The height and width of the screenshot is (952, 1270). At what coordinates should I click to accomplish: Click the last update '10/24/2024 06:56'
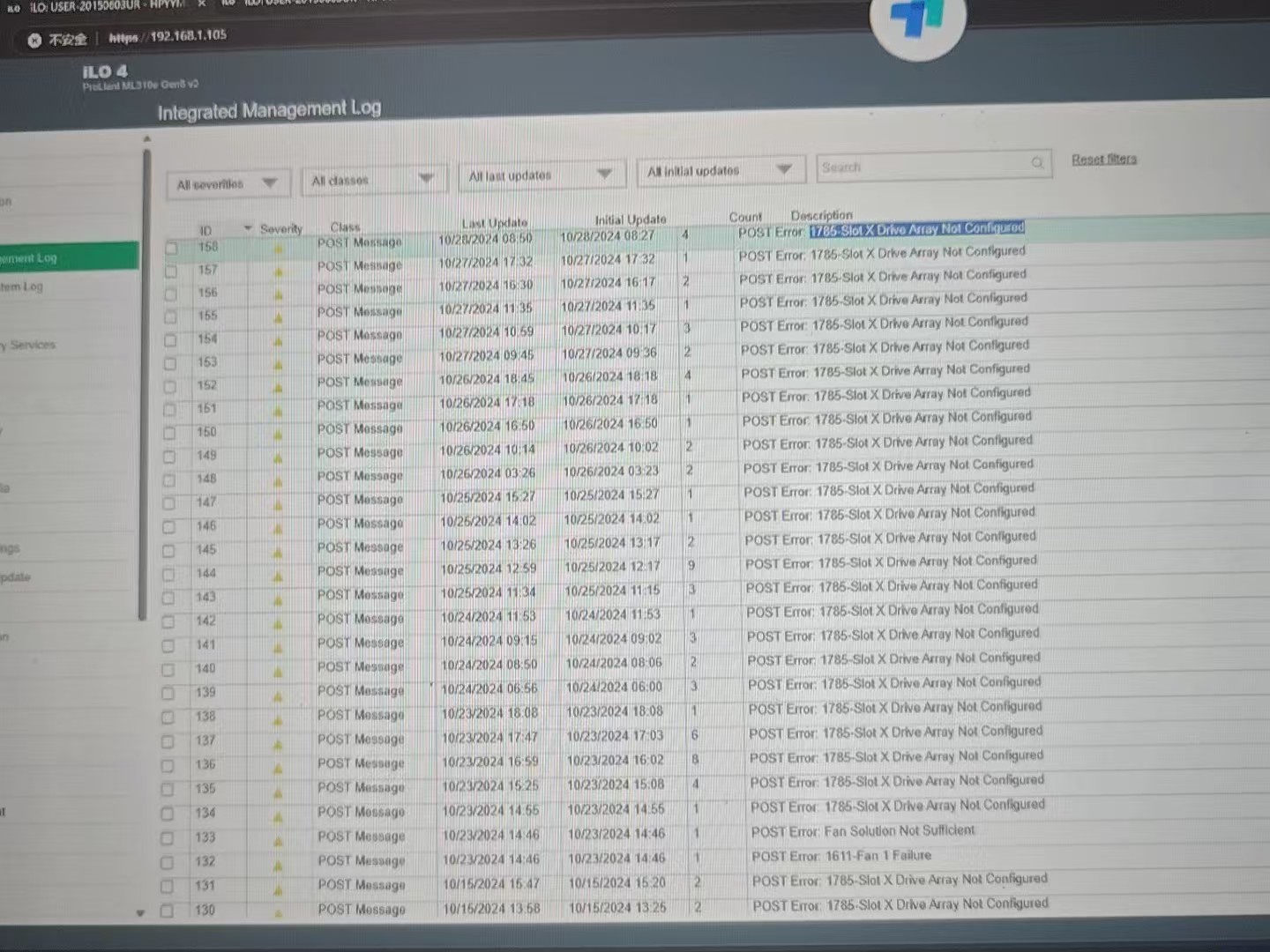point(489,688)
